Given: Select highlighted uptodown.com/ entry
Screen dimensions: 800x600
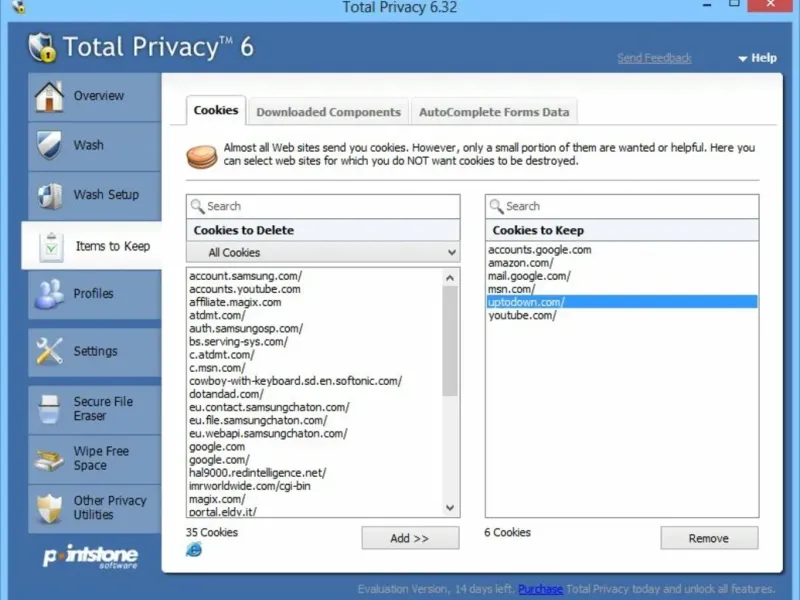Looking at the screenshot, I should 622,303.
